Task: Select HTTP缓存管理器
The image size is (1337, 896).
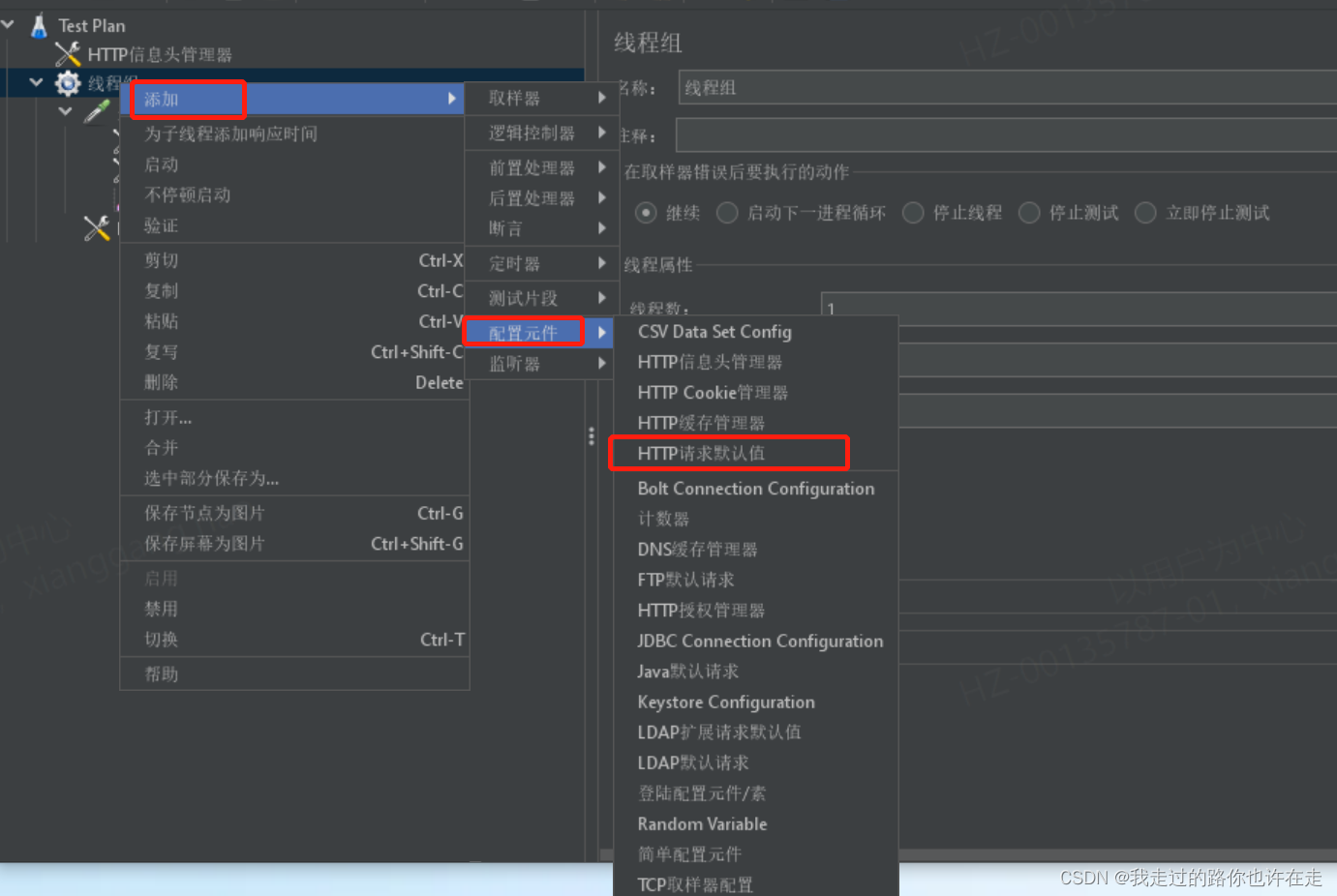Action: (x=756, y=423)
